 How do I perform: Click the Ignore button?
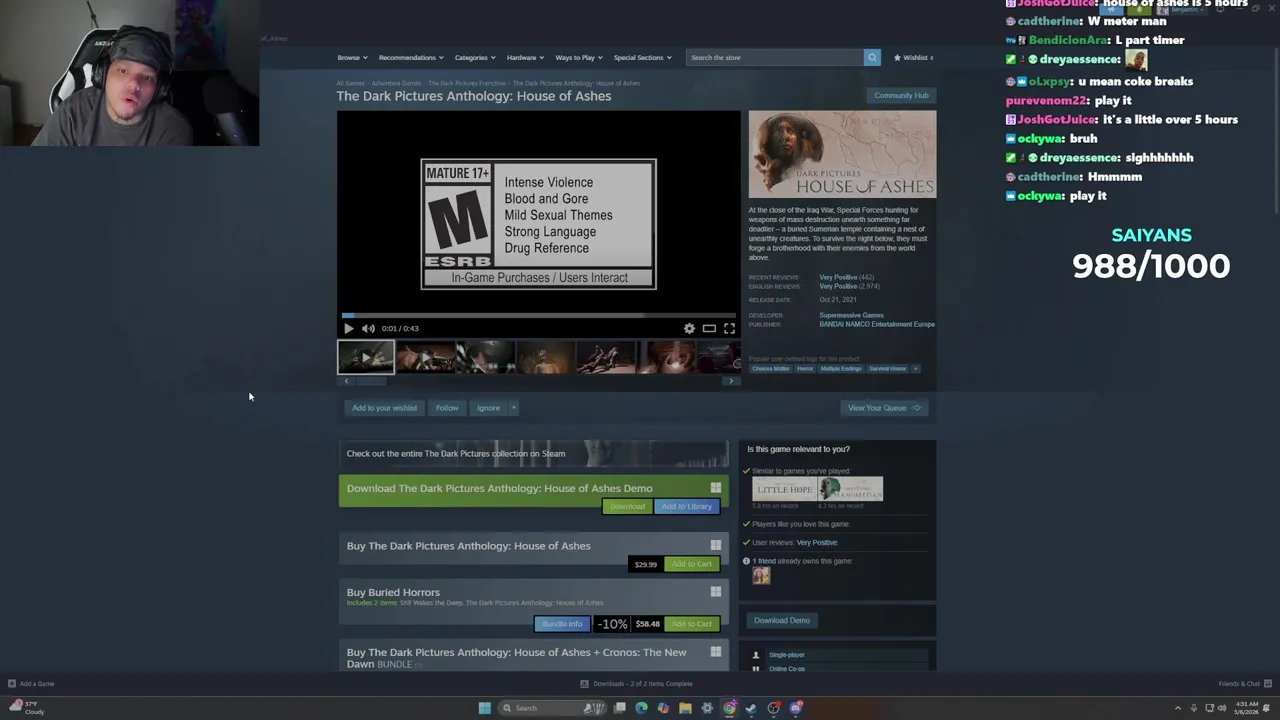pyautogui.click(x=488, y=408)
